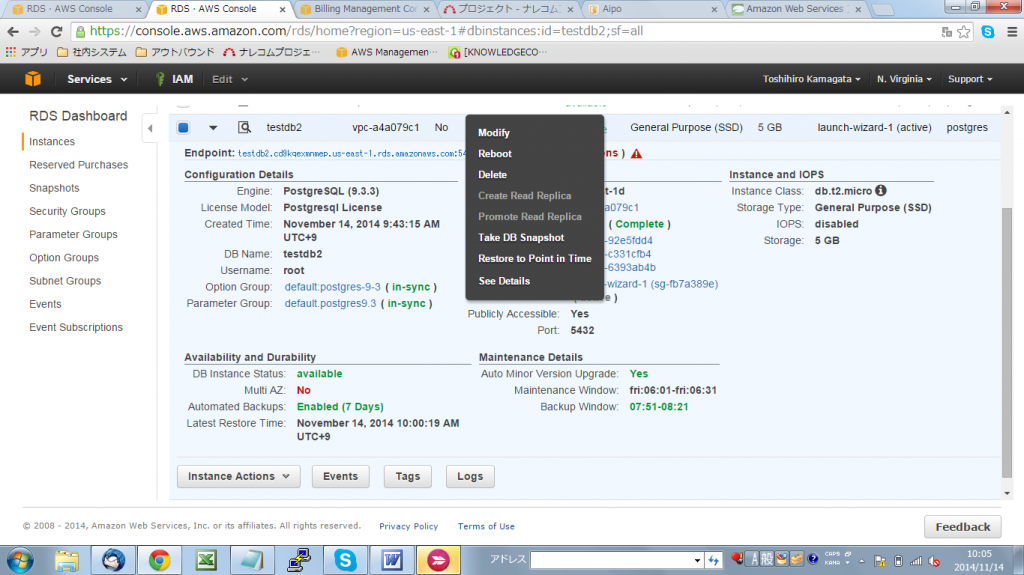Select Delete from context menu
1024x575 pixels.
[x=492, y=174]
